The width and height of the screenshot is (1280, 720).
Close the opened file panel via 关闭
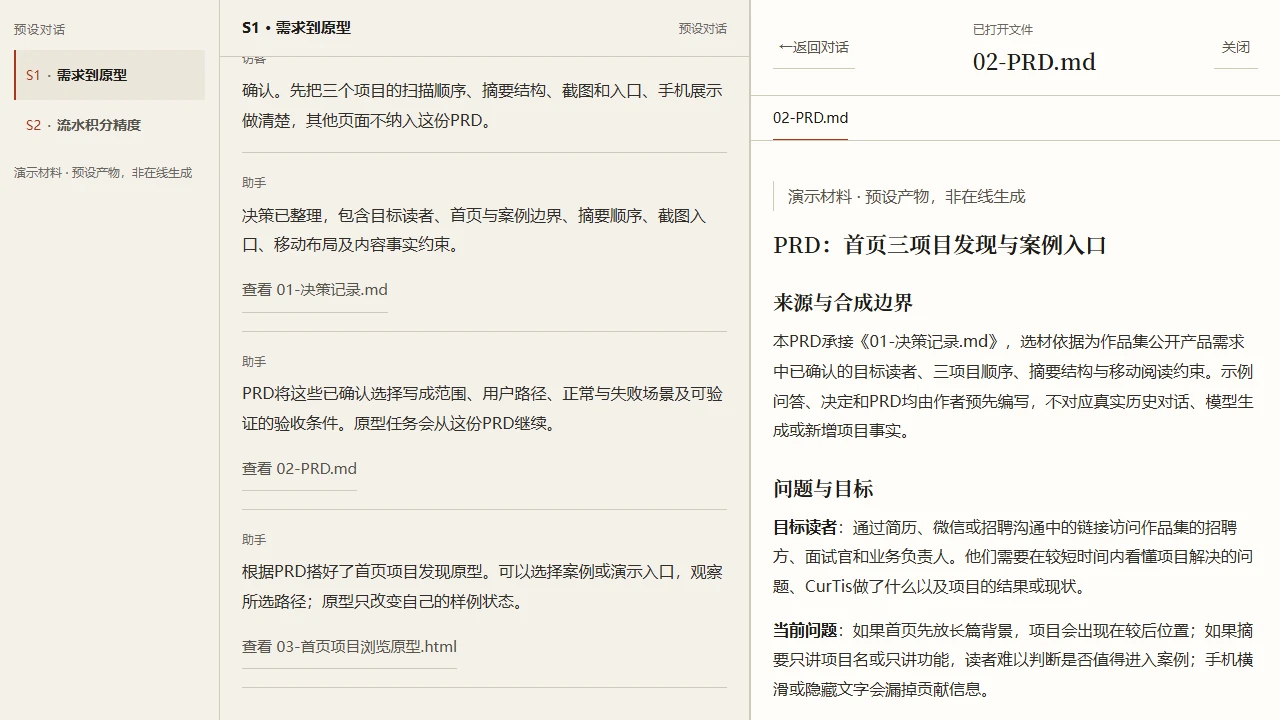(1235, 47)
